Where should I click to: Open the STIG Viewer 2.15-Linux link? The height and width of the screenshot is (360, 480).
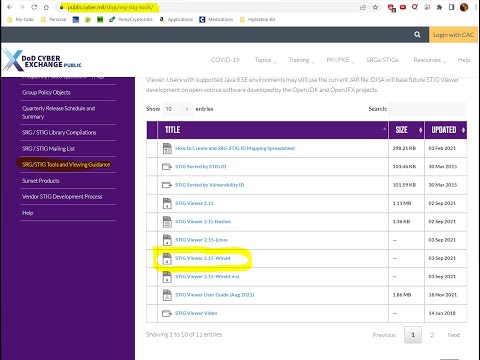point(202,240)
